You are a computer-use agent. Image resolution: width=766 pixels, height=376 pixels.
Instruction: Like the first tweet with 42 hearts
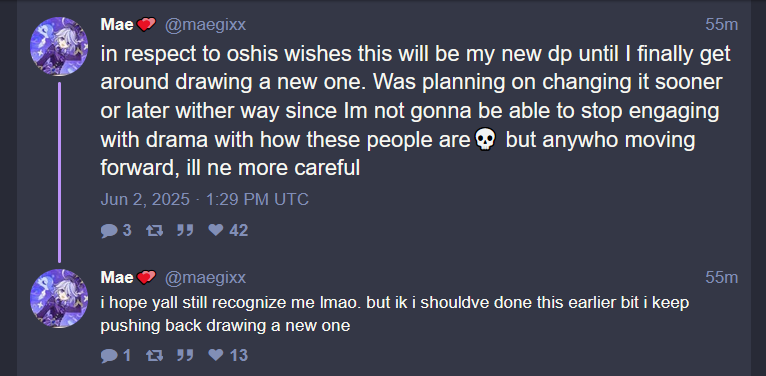215,230
